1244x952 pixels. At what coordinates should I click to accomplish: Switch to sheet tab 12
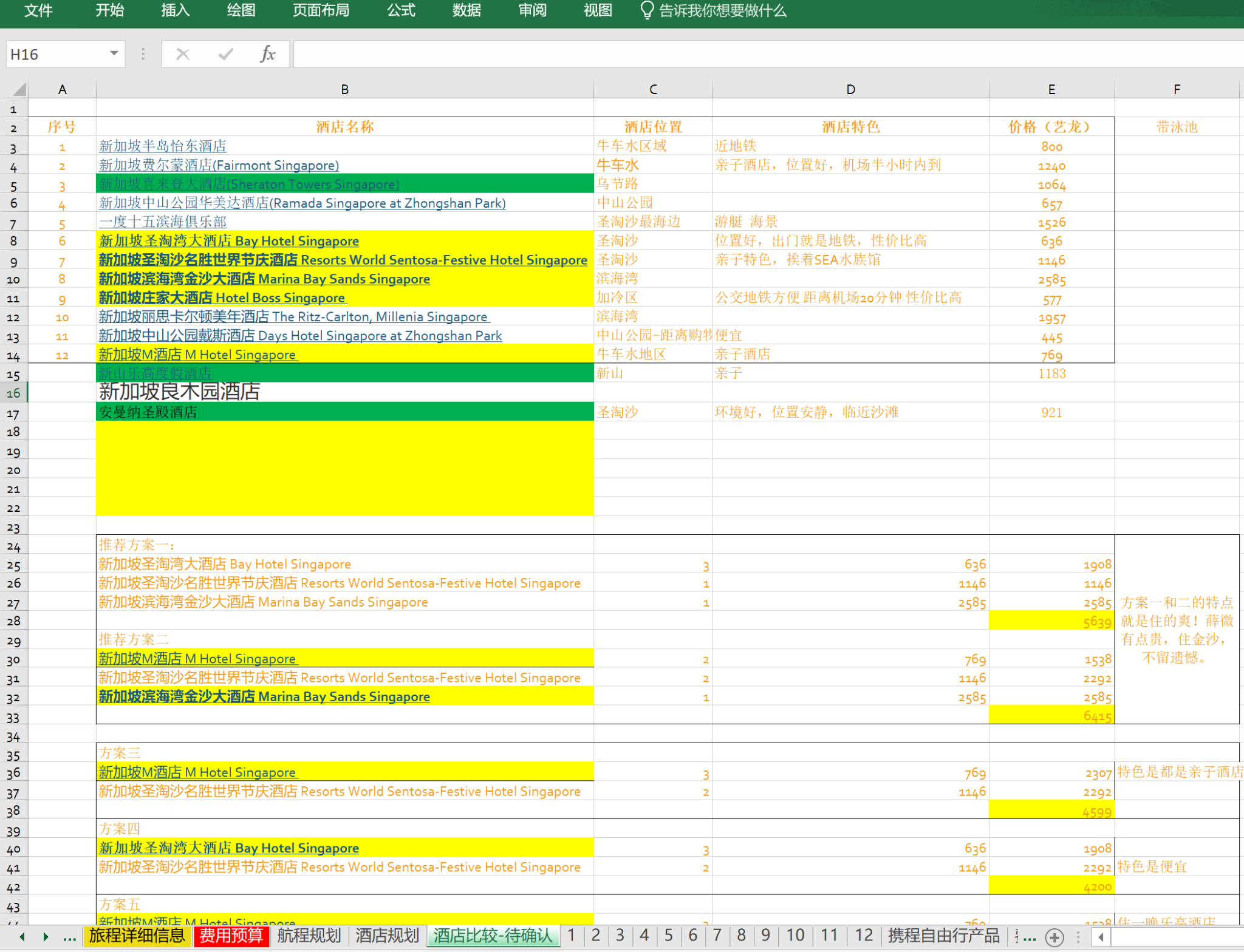(x=864, y=936)
